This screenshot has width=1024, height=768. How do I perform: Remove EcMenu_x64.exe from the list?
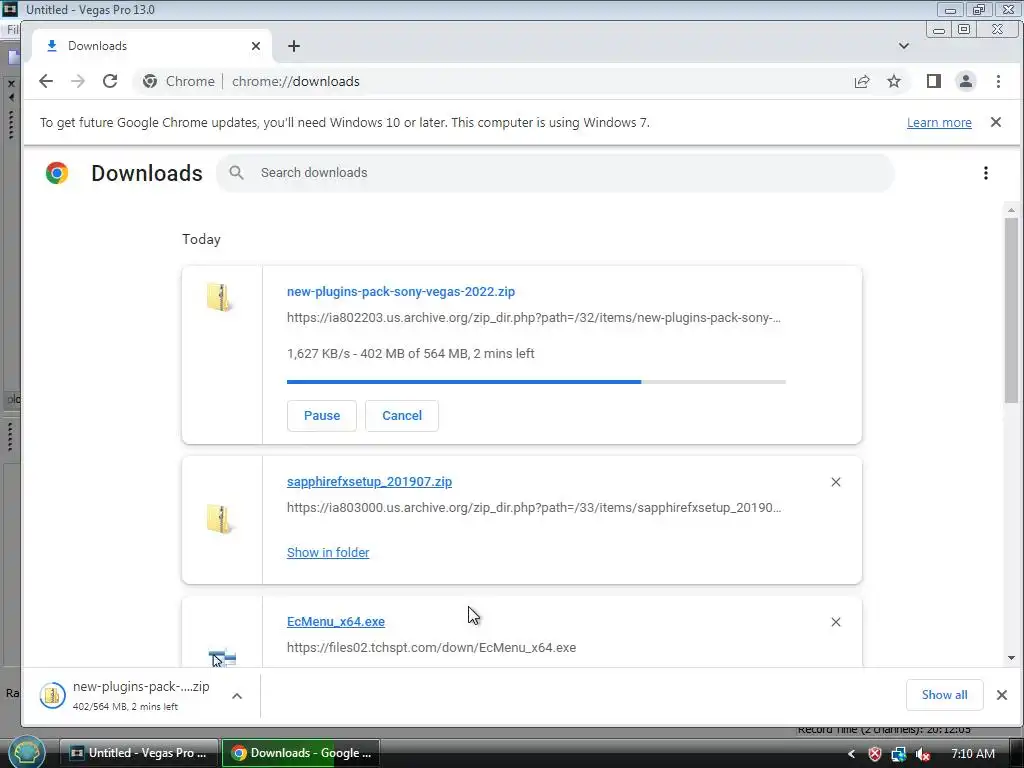coord(836,622)
